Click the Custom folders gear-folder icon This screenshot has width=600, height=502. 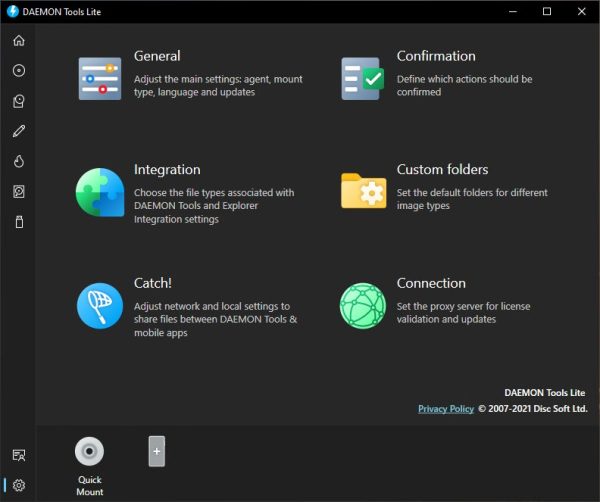click(x=364, y=191)
